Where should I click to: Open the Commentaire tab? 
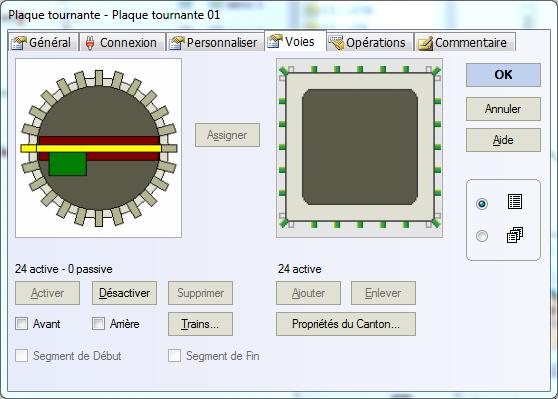pos(463,42)
